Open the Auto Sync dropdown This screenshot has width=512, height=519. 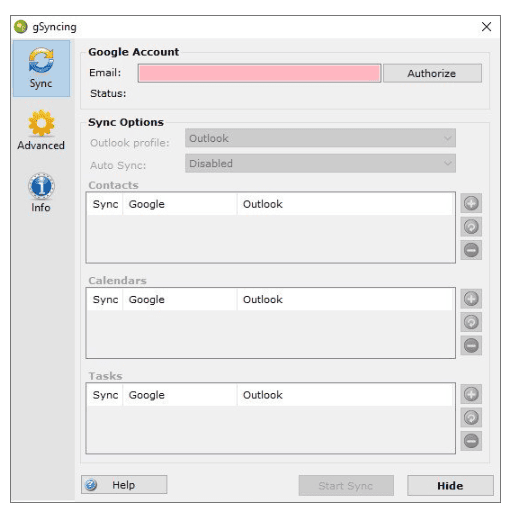click(x=320, y=163)
